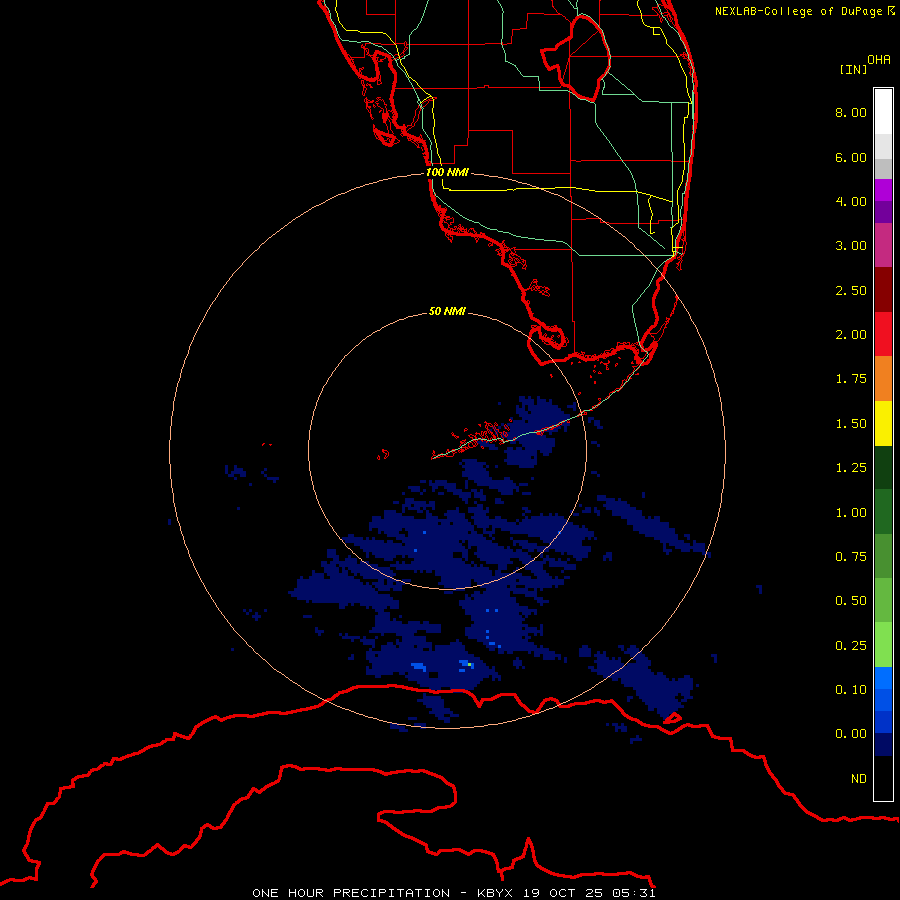
Task: Click the yellow-green peak rainfall pixel south of the radar
Action: tap(470, 665)
